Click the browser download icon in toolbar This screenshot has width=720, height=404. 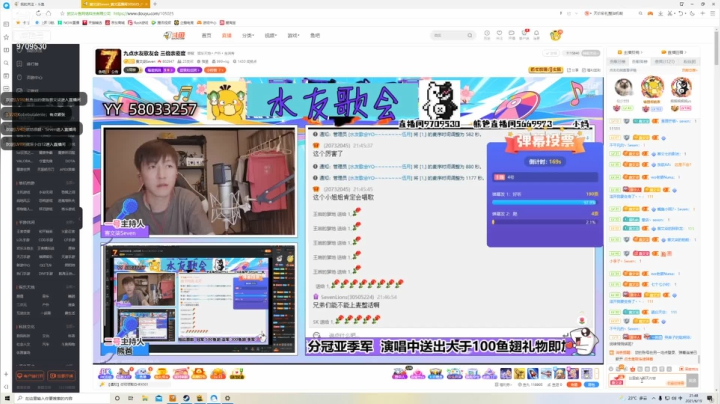pyautogui.click(x=660, y=13)
